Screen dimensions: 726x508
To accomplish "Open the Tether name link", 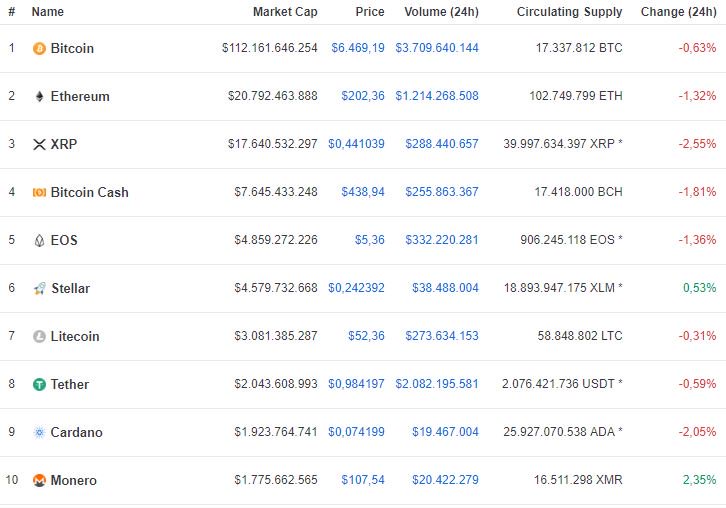I will 69,384.
